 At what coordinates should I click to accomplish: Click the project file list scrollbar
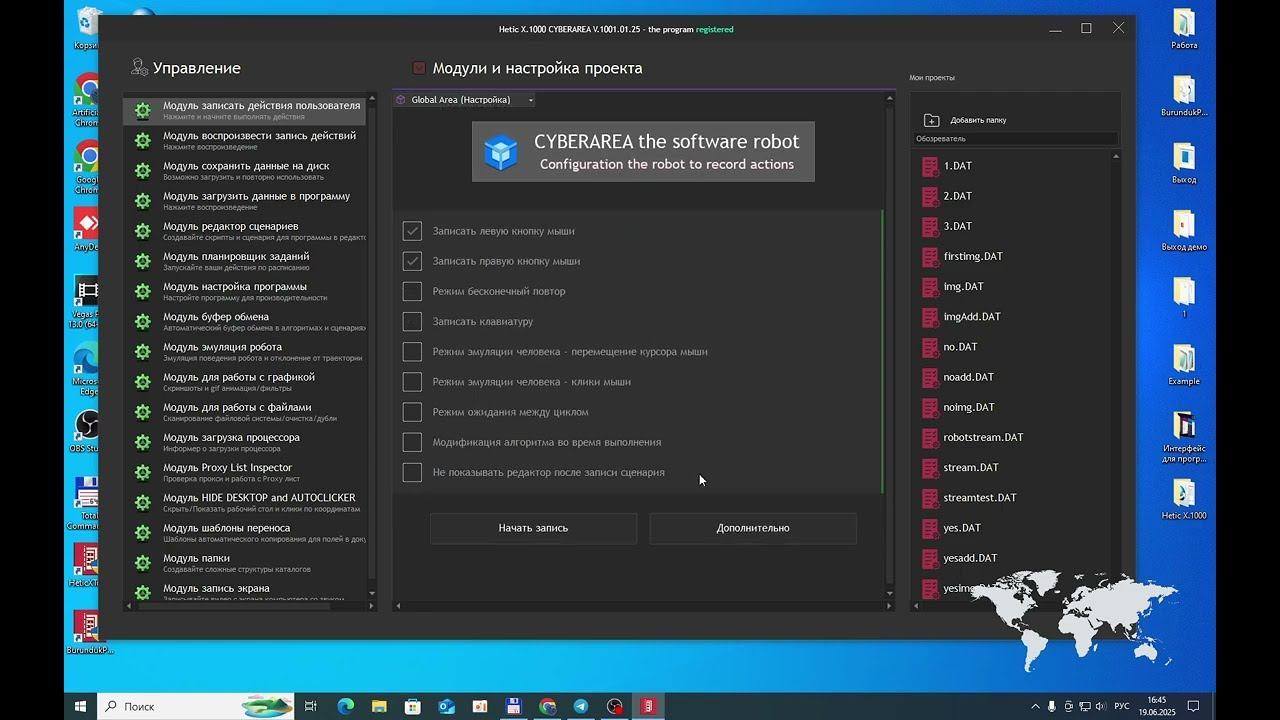[x=1116, y=372]
